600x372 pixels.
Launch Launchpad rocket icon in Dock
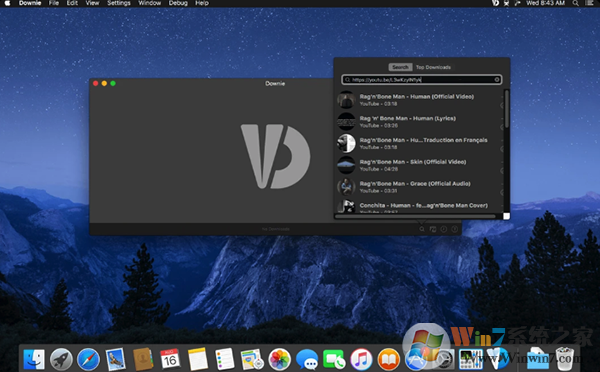(61, 359)
